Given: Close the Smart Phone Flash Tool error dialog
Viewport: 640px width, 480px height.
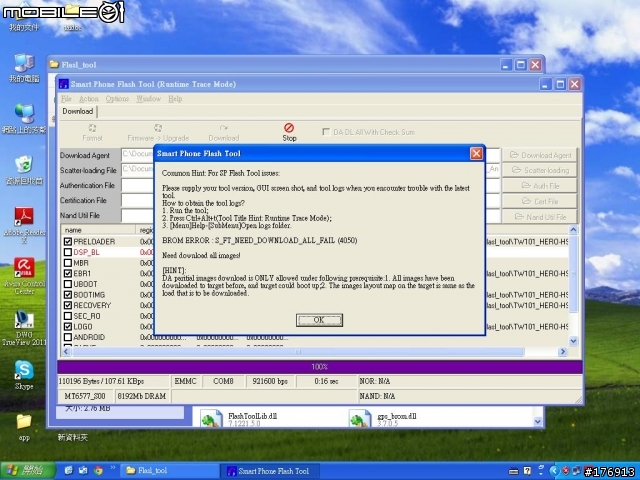Looking at the screenshot, I should click(x=476, y=153).
